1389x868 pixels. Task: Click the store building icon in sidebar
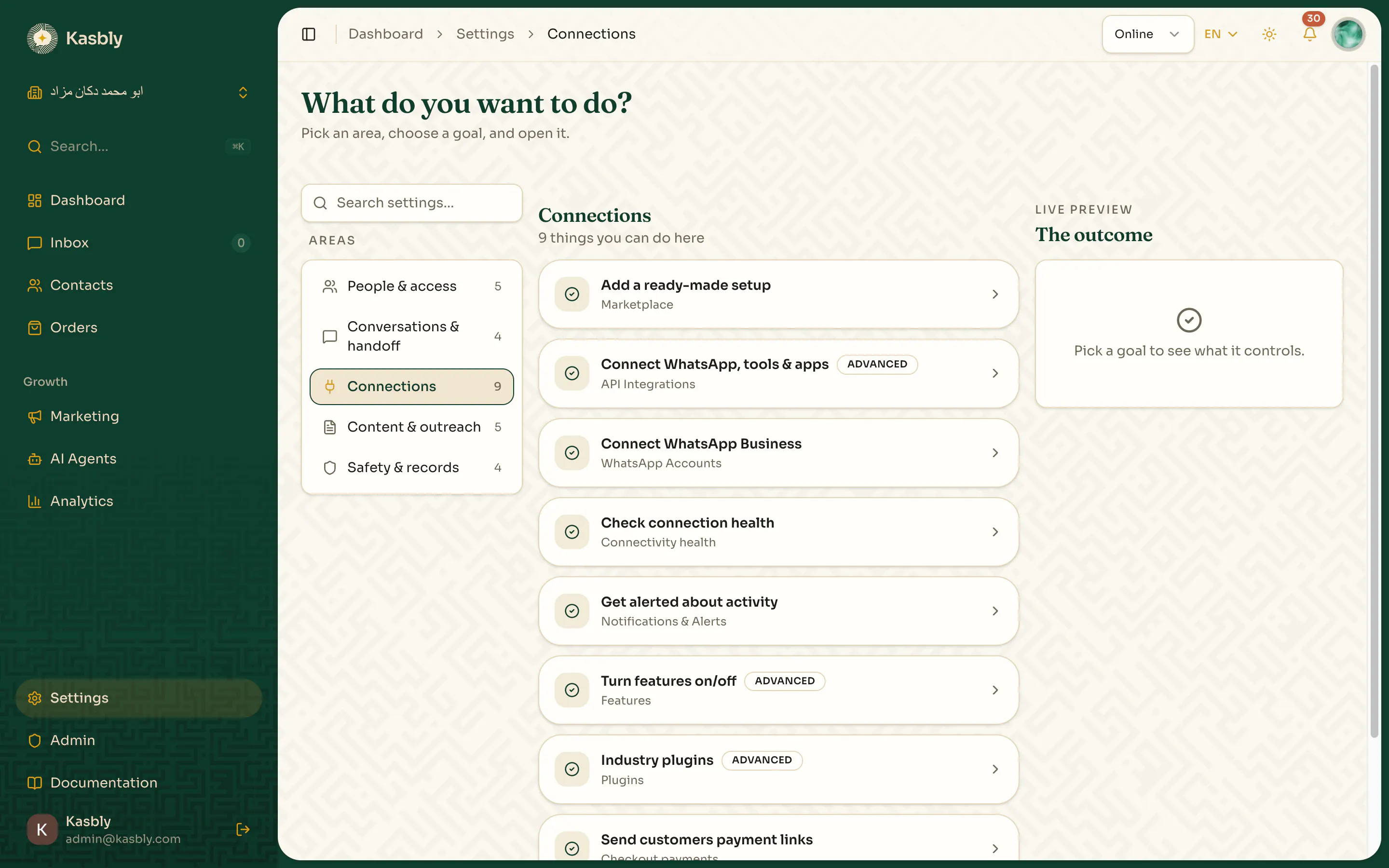click(x=34, y=93)
